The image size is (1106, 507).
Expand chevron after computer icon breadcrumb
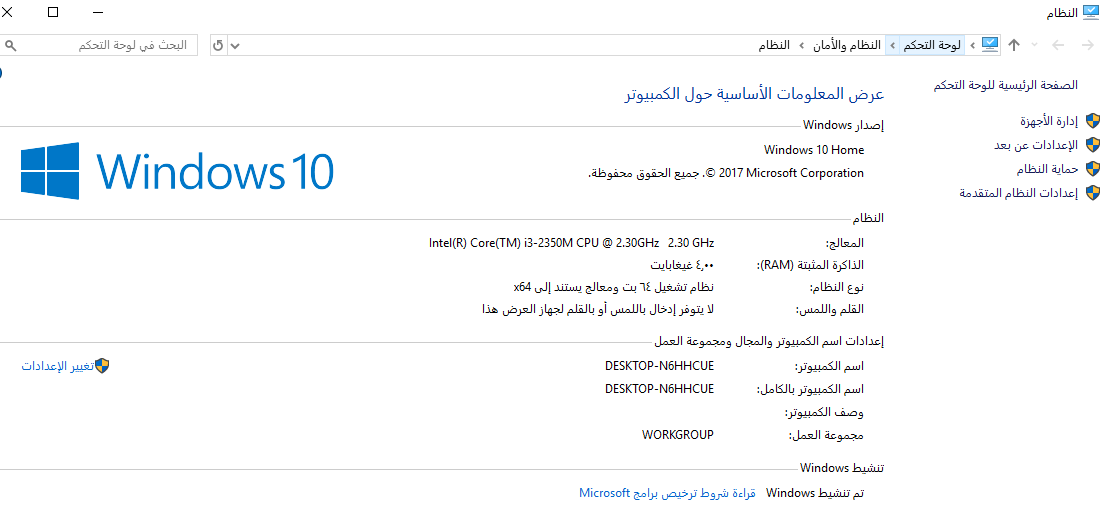click(973, 45)
